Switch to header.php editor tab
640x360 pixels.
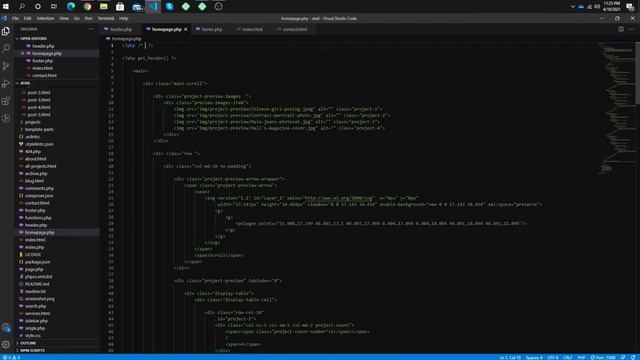point(121,29)
